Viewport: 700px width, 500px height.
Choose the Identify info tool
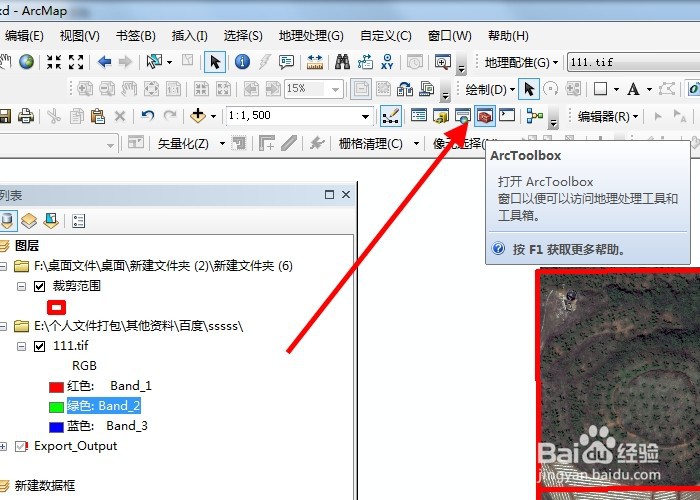242,62
